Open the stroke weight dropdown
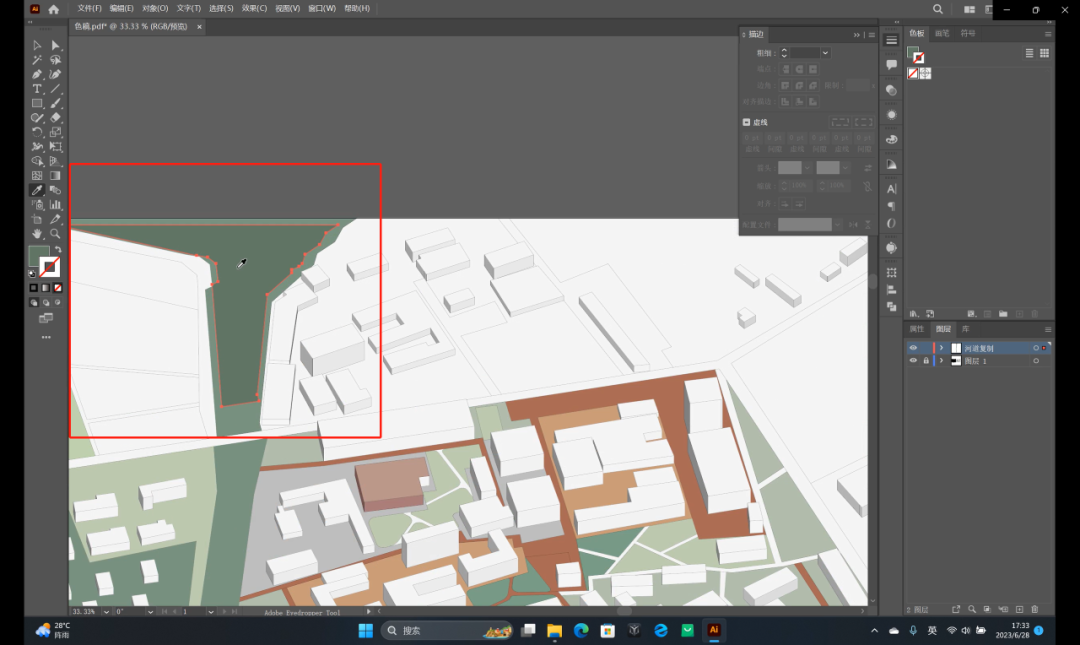The height and width of the screenshot is (645, 1080). click(x=825, y=53)
